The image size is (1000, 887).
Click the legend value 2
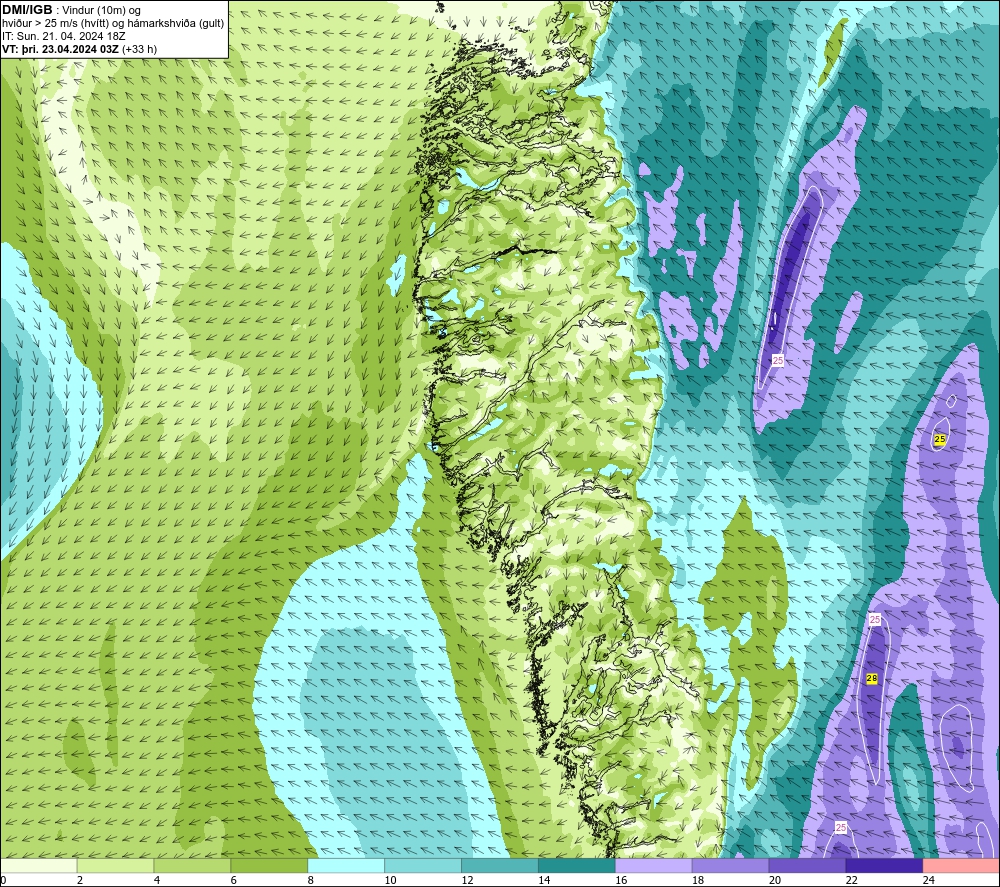(80, 880)
